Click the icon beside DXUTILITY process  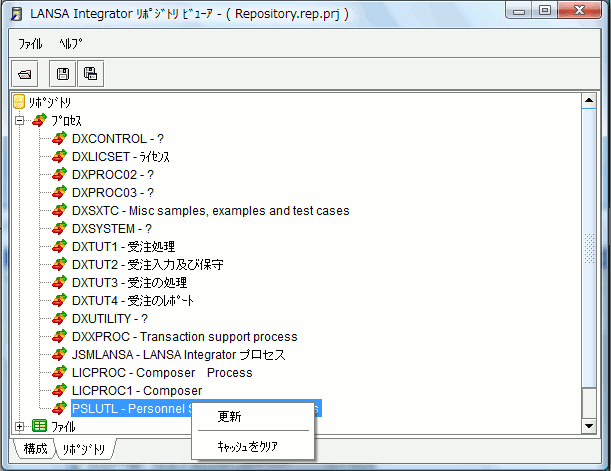coord(59,318)
